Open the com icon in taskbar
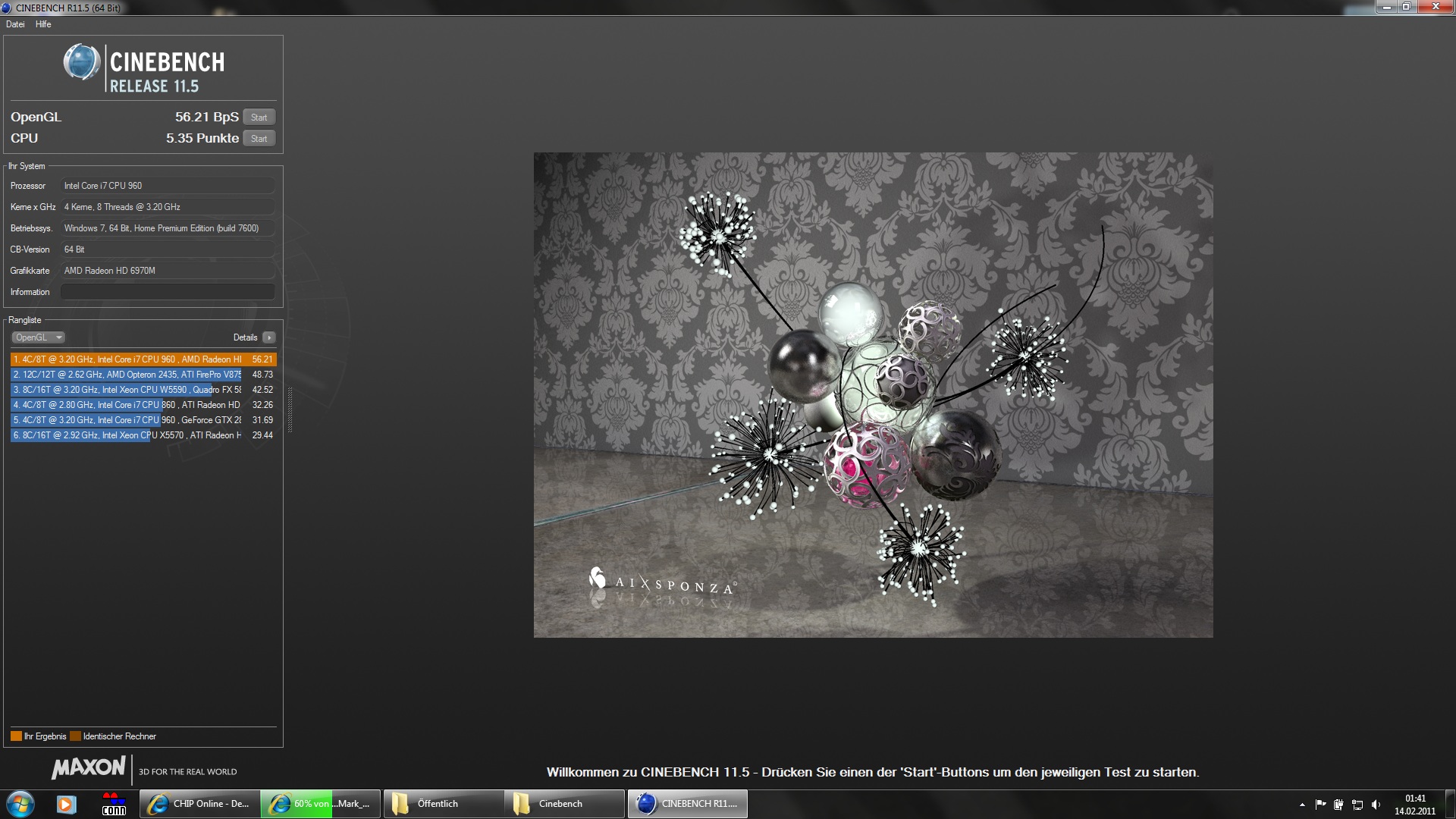Screen dimensions: 1456x819 114,804
